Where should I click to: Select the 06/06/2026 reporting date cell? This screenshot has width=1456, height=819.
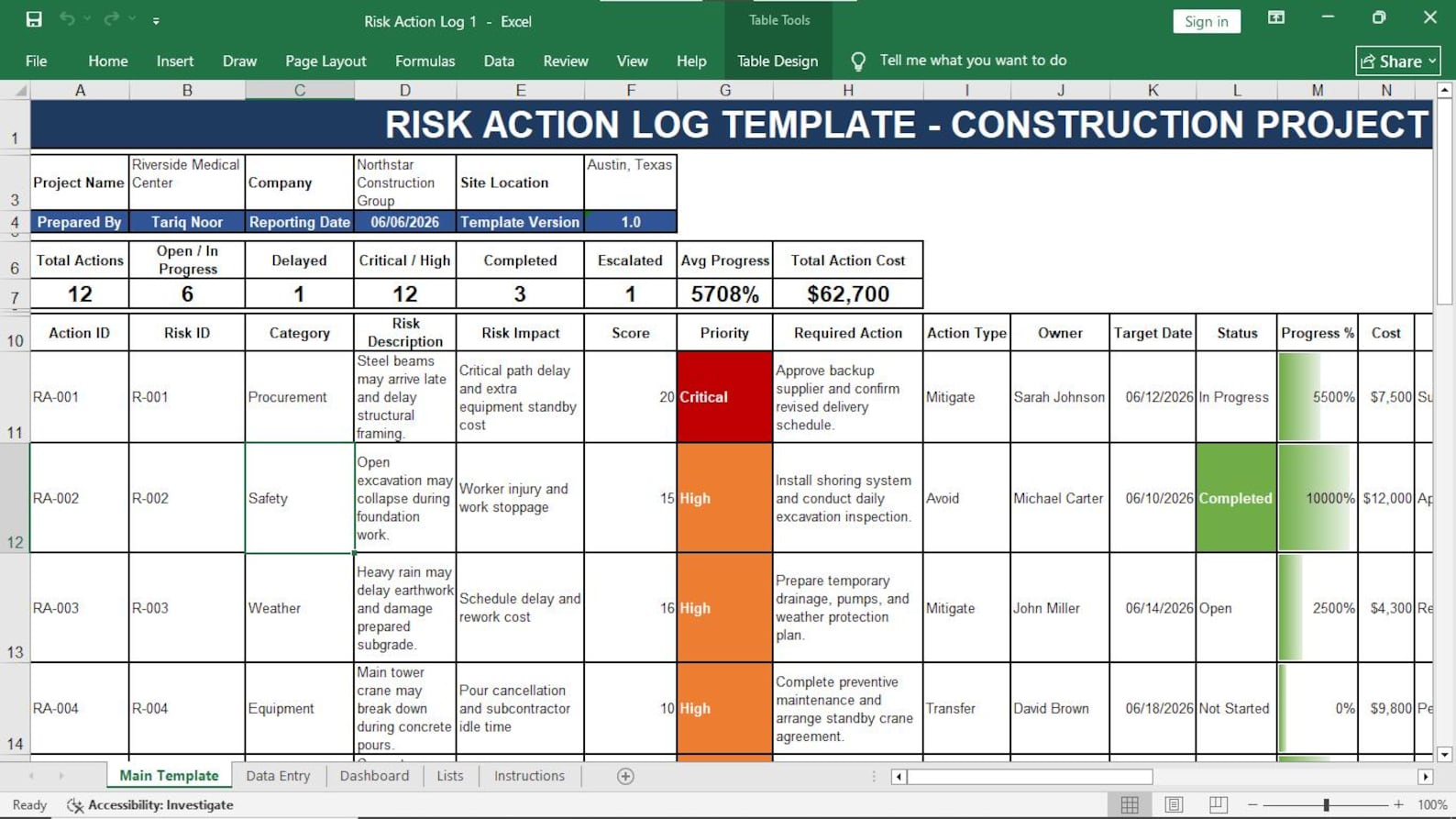404,222
